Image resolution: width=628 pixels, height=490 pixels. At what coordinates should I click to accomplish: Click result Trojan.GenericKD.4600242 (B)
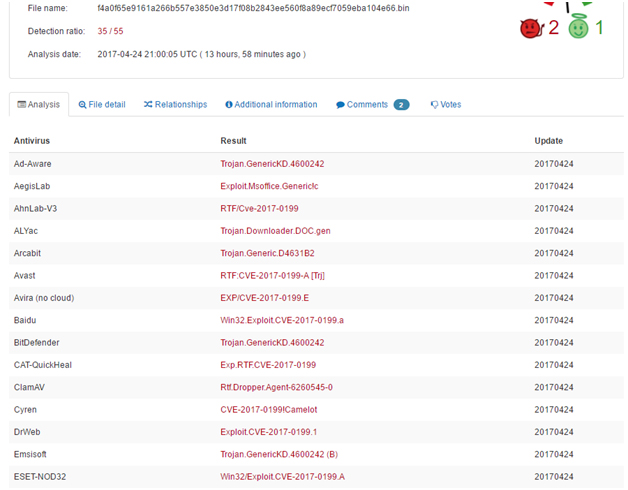tap(279, 454)
